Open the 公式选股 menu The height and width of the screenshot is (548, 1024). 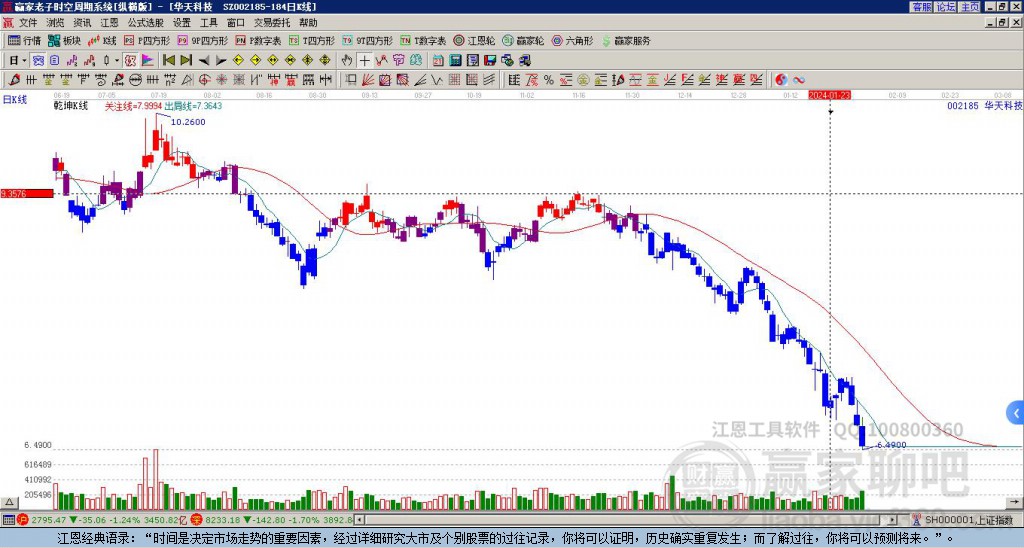(146, 23)
